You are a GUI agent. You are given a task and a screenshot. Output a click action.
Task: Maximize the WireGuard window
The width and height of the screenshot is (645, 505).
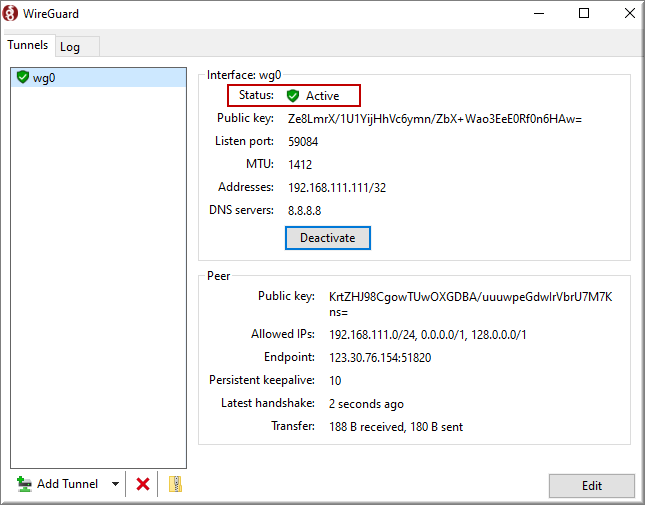click(x=584, y=13)
